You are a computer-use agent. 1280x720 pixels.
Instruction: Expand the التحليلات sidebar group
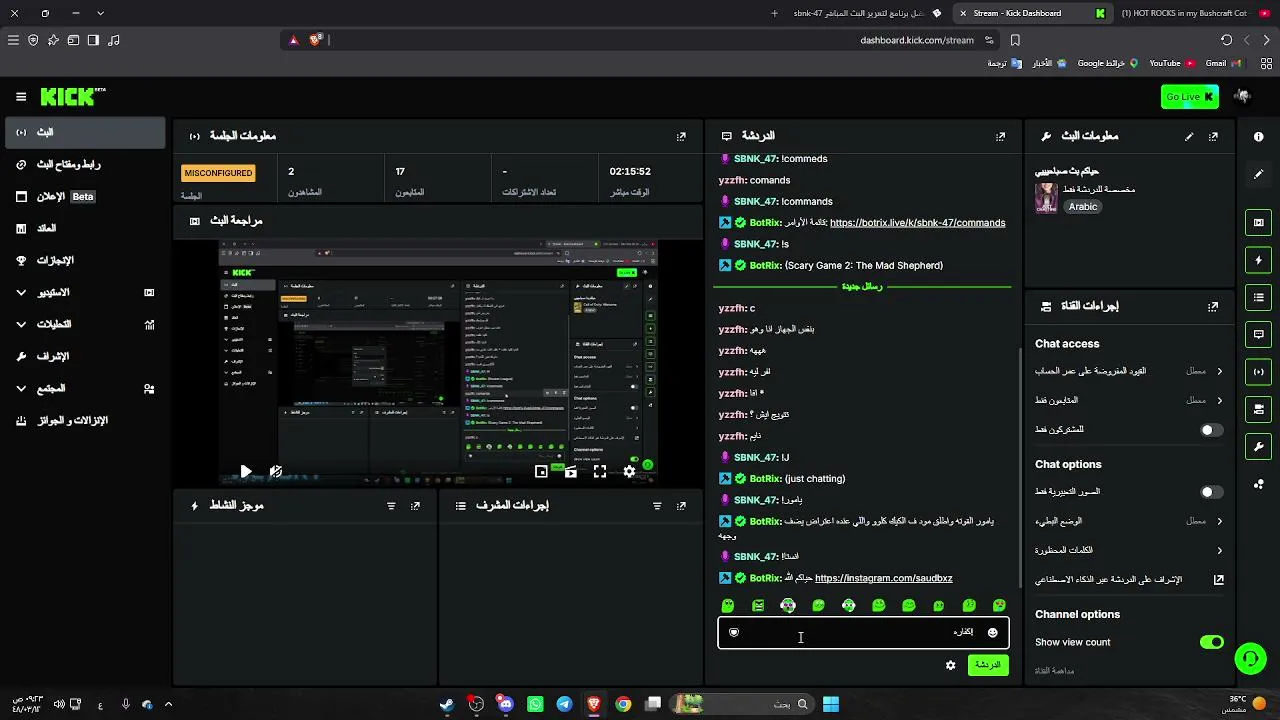pos(85,324)
